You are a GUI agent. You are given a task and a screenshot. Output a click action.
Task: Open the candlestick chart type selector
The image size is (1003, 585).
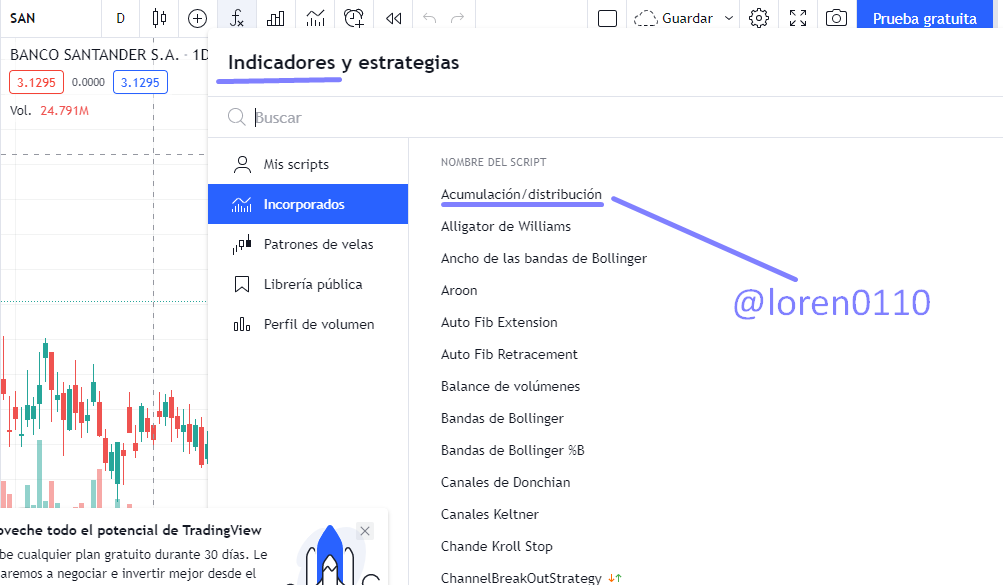pos(159,19)
